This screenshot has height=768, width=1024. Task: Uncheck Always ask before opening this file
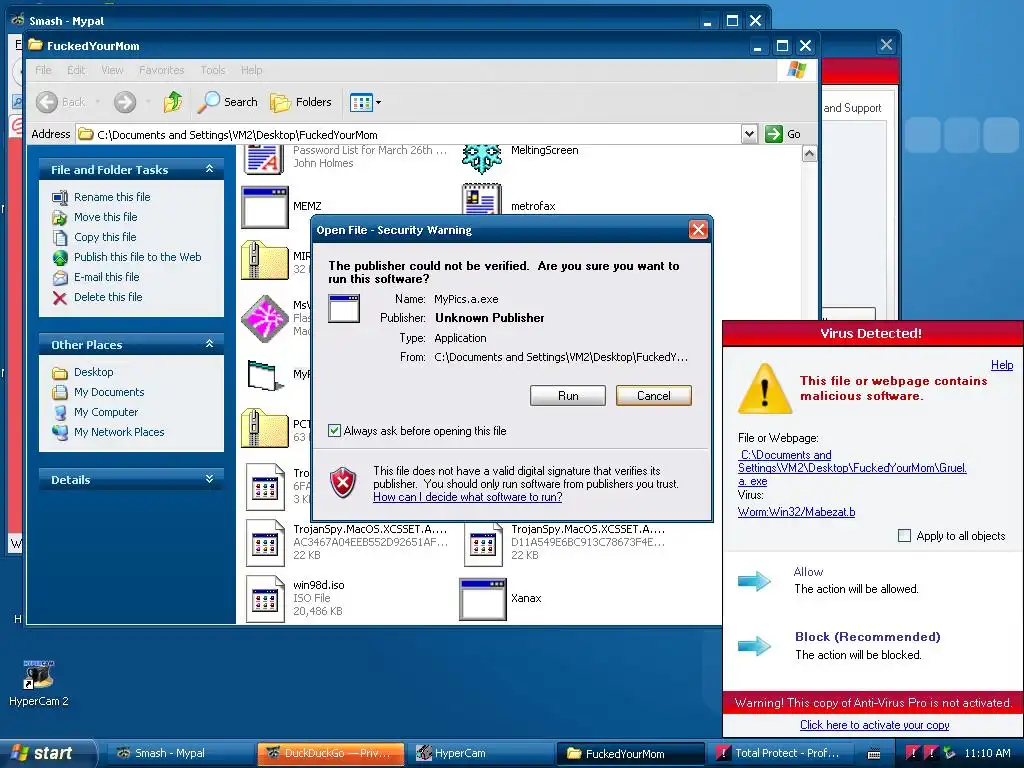[x=334, y=430]
